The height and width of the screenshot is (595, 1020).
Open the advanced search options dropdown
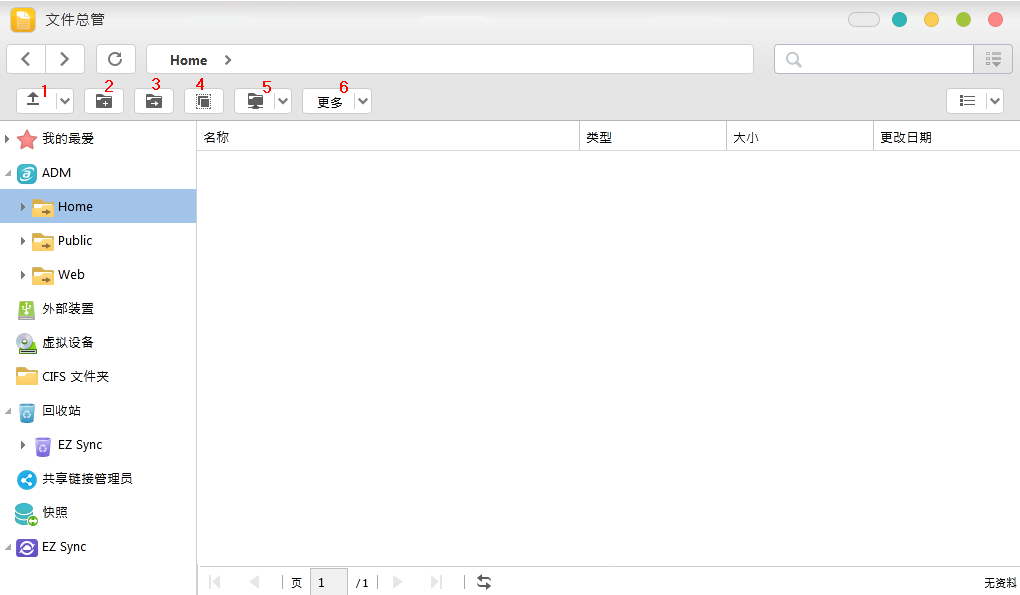(993, 59)
